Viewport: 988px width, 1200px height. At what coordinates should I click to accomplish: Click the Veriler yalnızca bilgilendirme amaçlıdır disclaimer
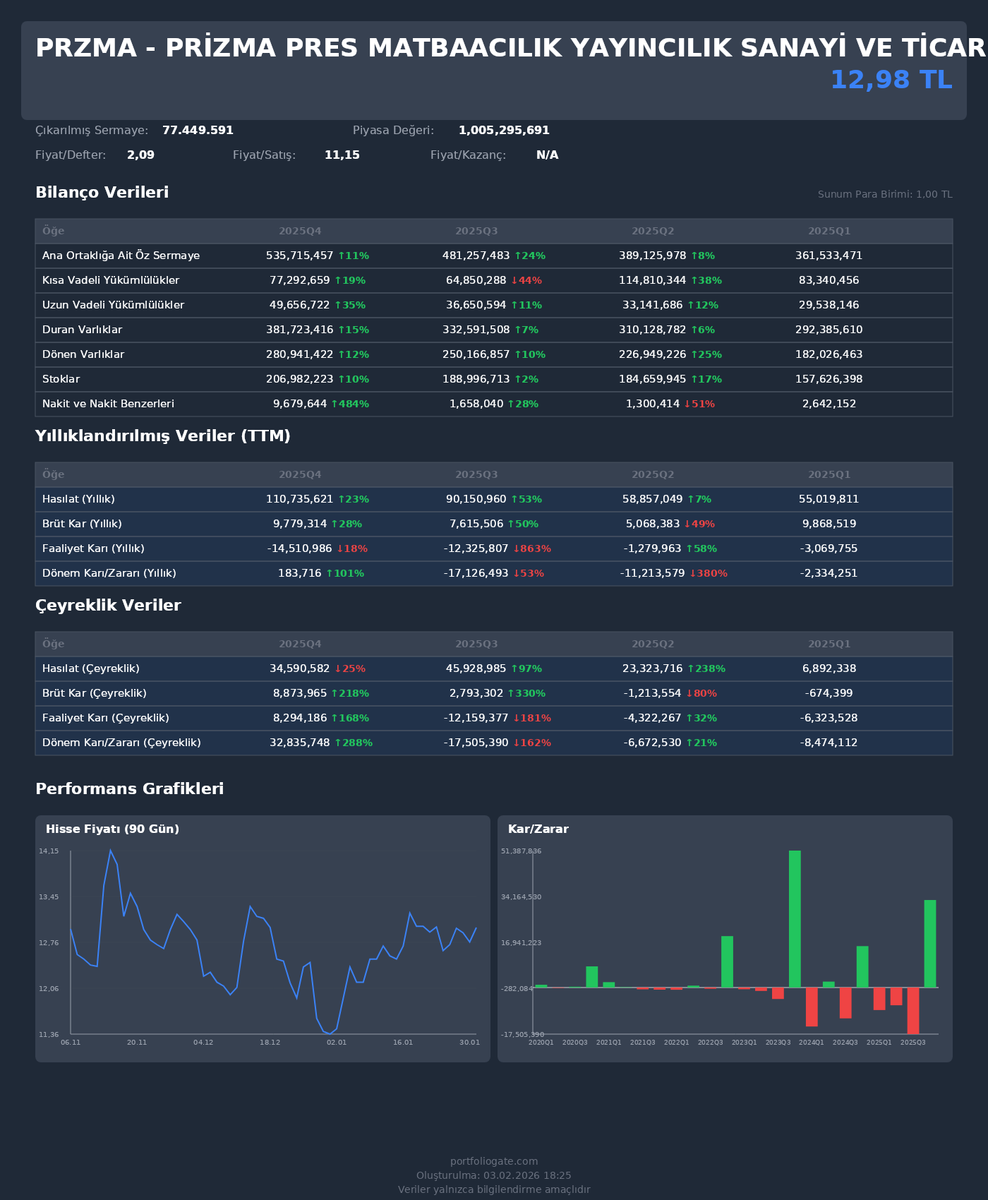tap(494, 1190)
